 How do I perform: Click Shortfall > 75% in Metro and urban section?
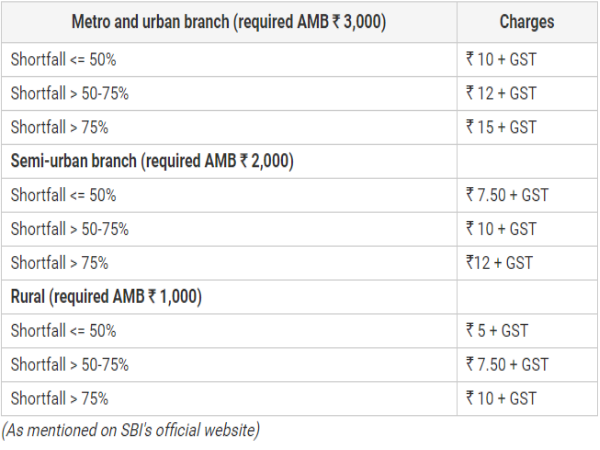(x=60, y=127)
